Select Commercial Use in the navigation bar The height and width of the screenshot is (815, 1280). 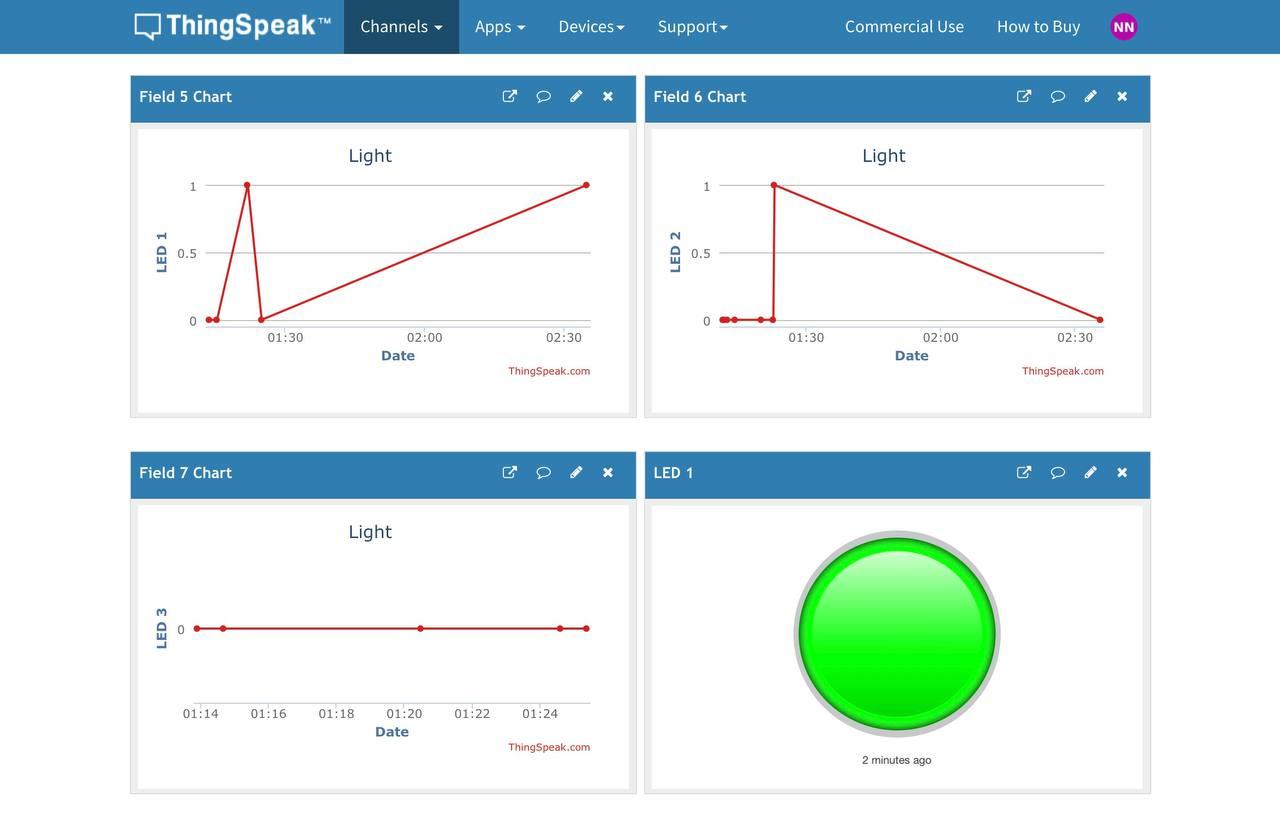(x=903, y=27)
